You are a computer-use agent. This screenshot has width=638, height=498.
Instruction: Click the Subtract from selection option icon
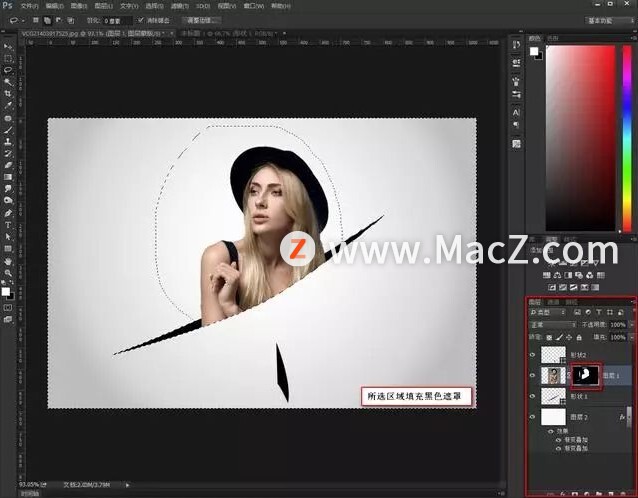click(x=59, y=20)
